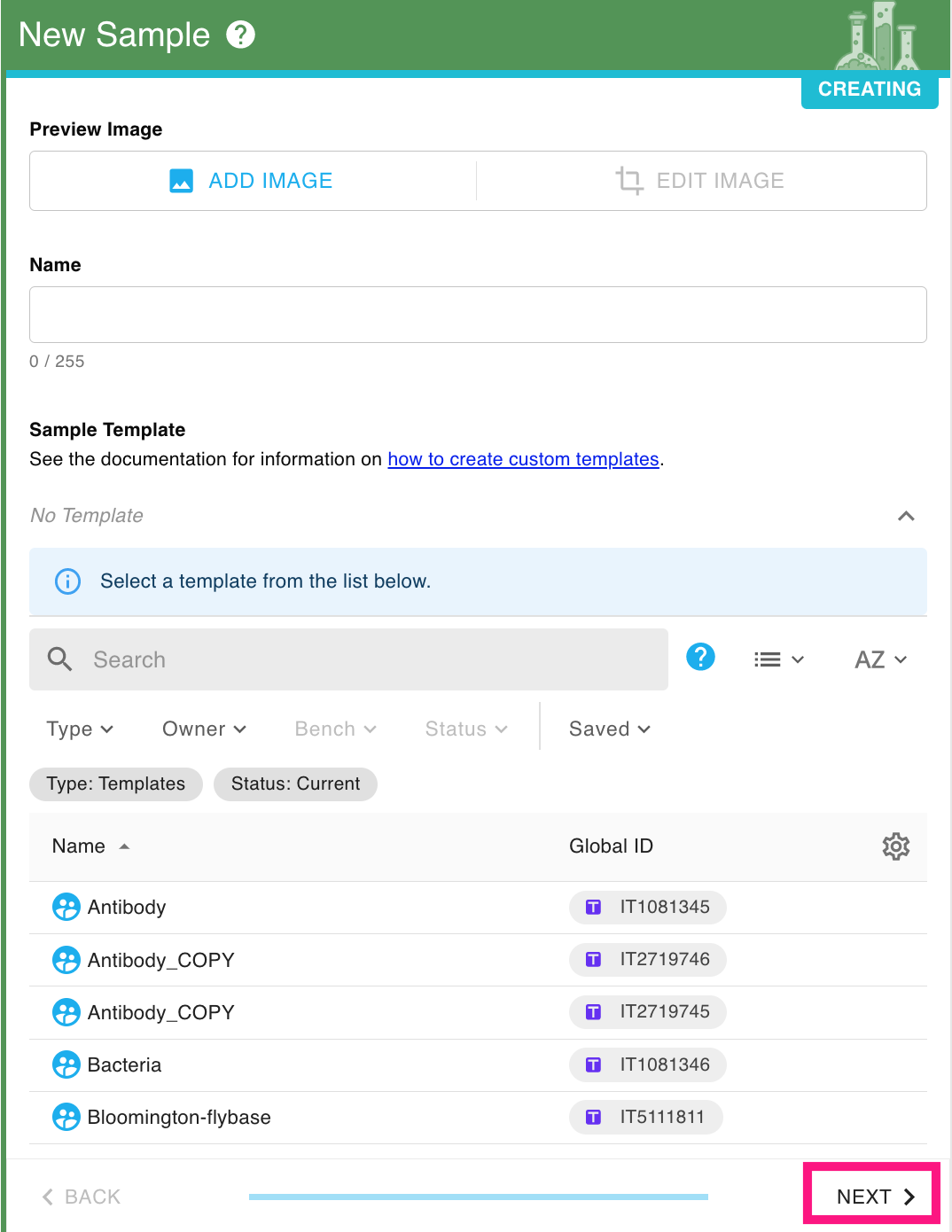The image size is (952, 1232).
Task: Open the AZ sort order dropdown
Action: [880, 659]
